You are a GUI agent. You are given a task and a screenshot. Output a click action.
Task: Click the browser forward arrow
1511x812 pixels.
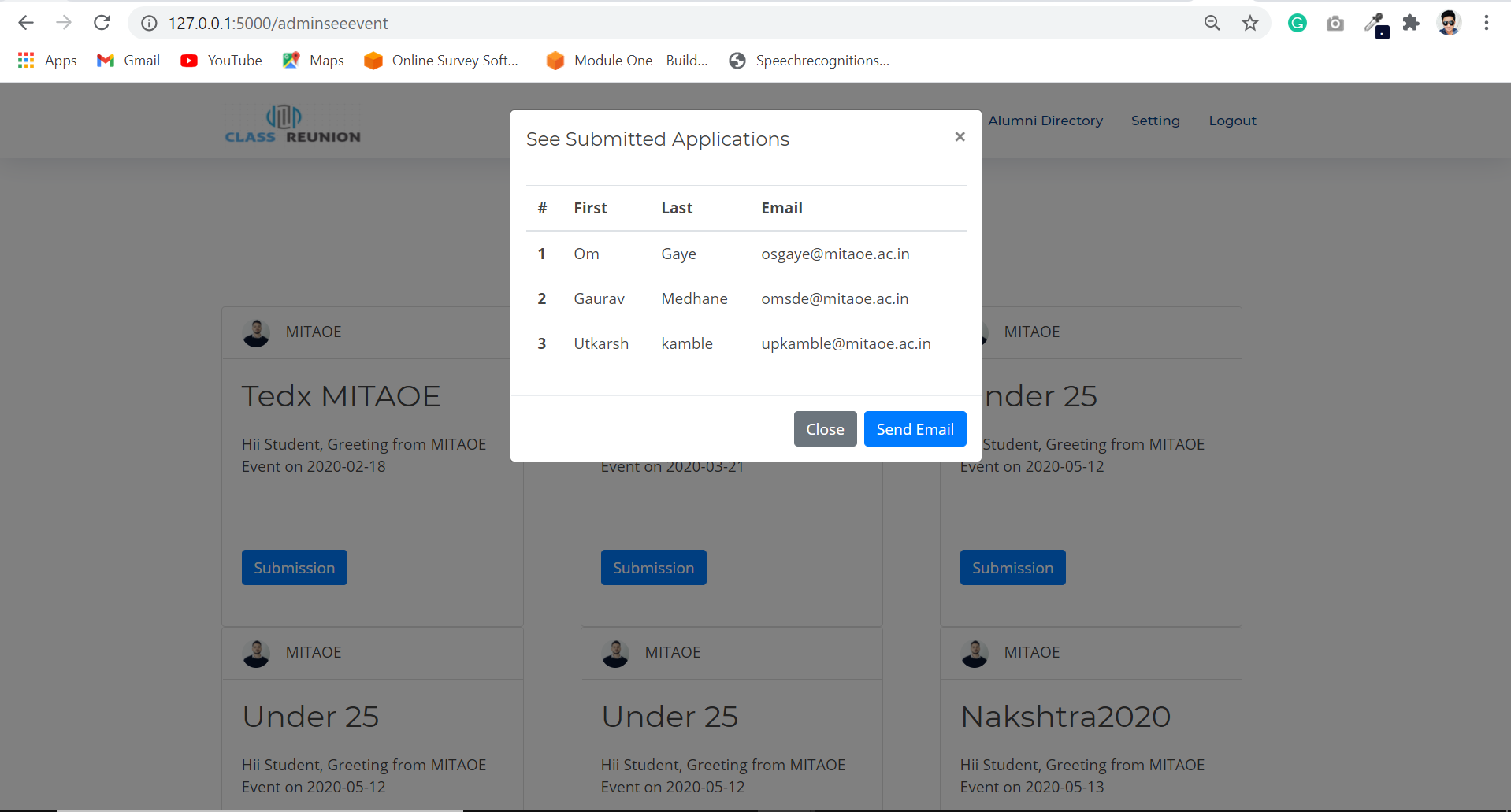click(x=64, y=23)
